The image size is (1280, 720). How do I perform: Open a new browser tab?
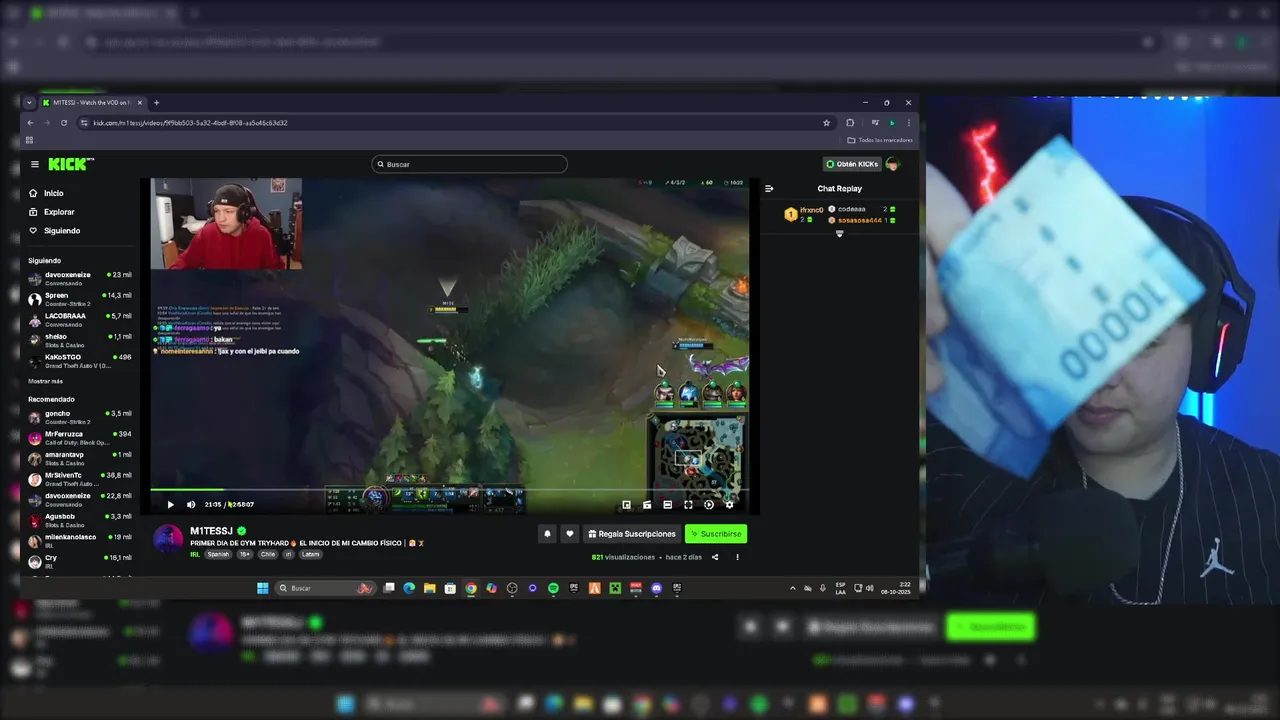(x=156, y=102)
